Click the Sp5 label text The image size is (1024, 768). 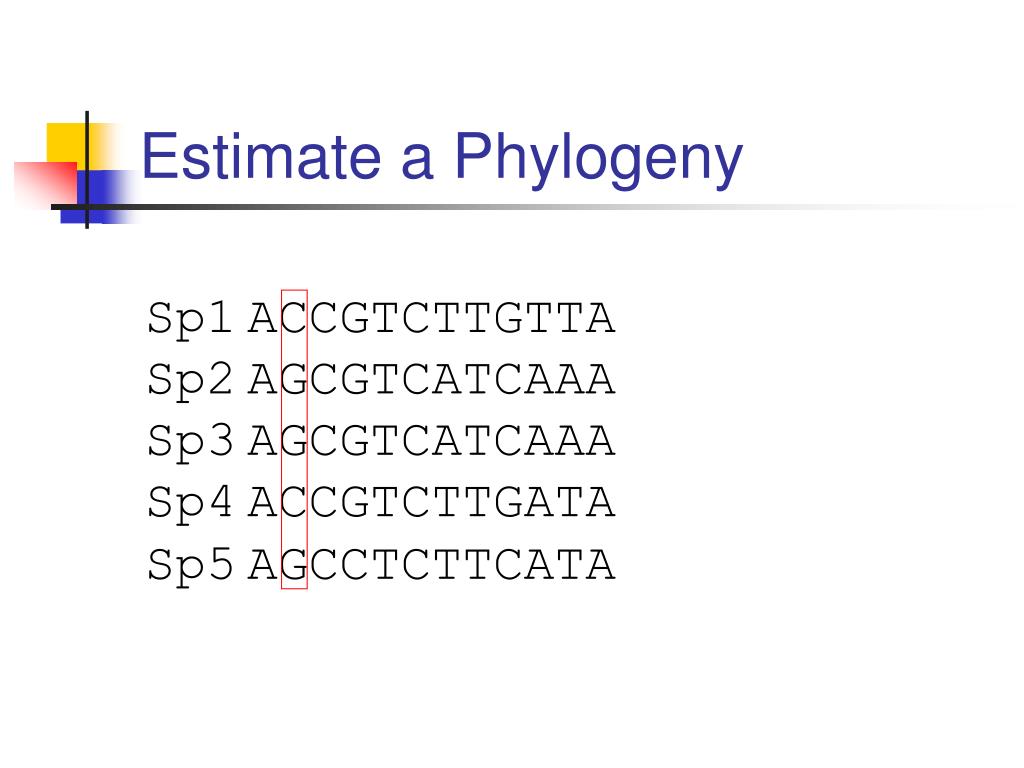click(189, 565)
